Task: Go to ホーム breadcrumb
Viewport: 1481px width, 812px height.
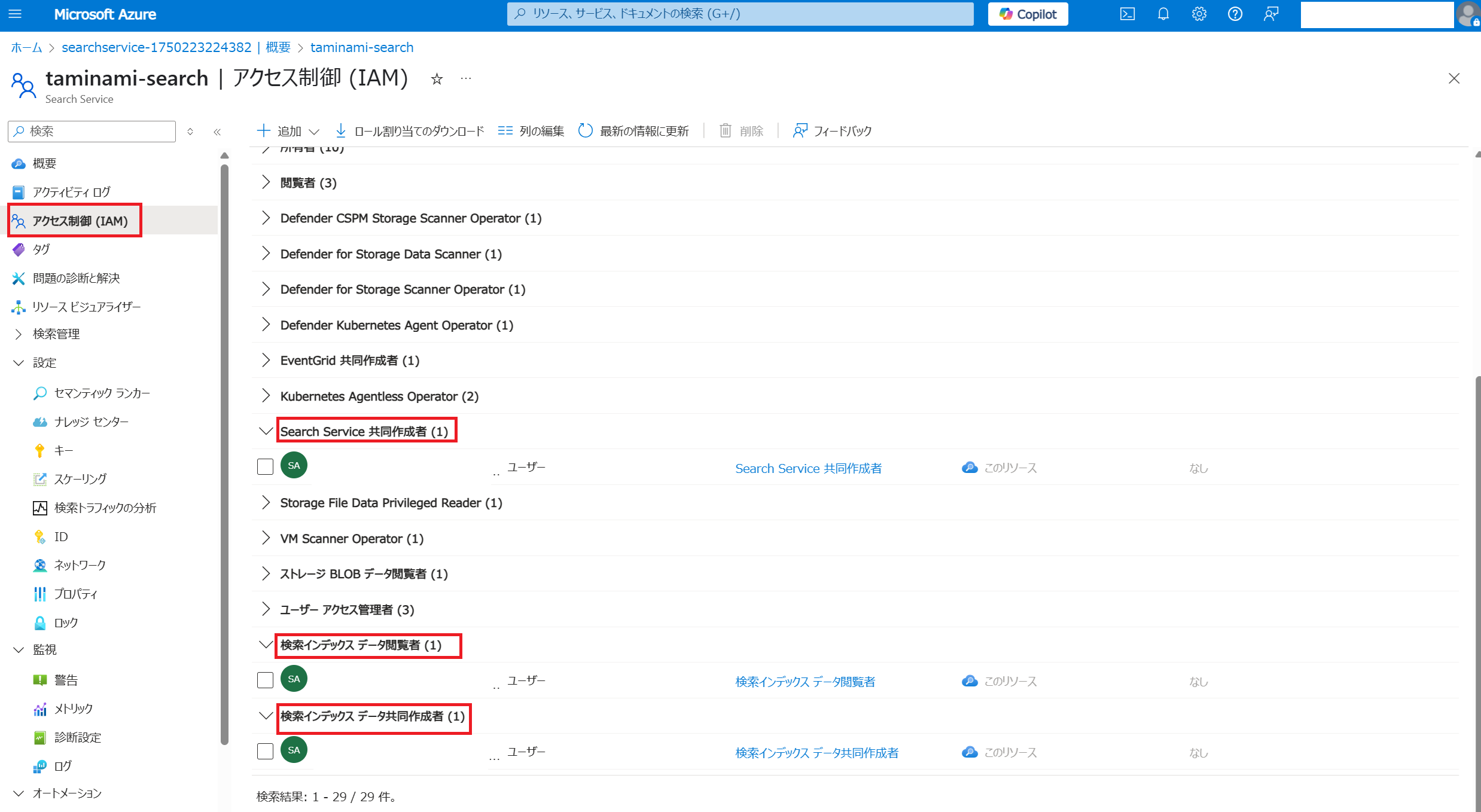Action: [27, 47]
